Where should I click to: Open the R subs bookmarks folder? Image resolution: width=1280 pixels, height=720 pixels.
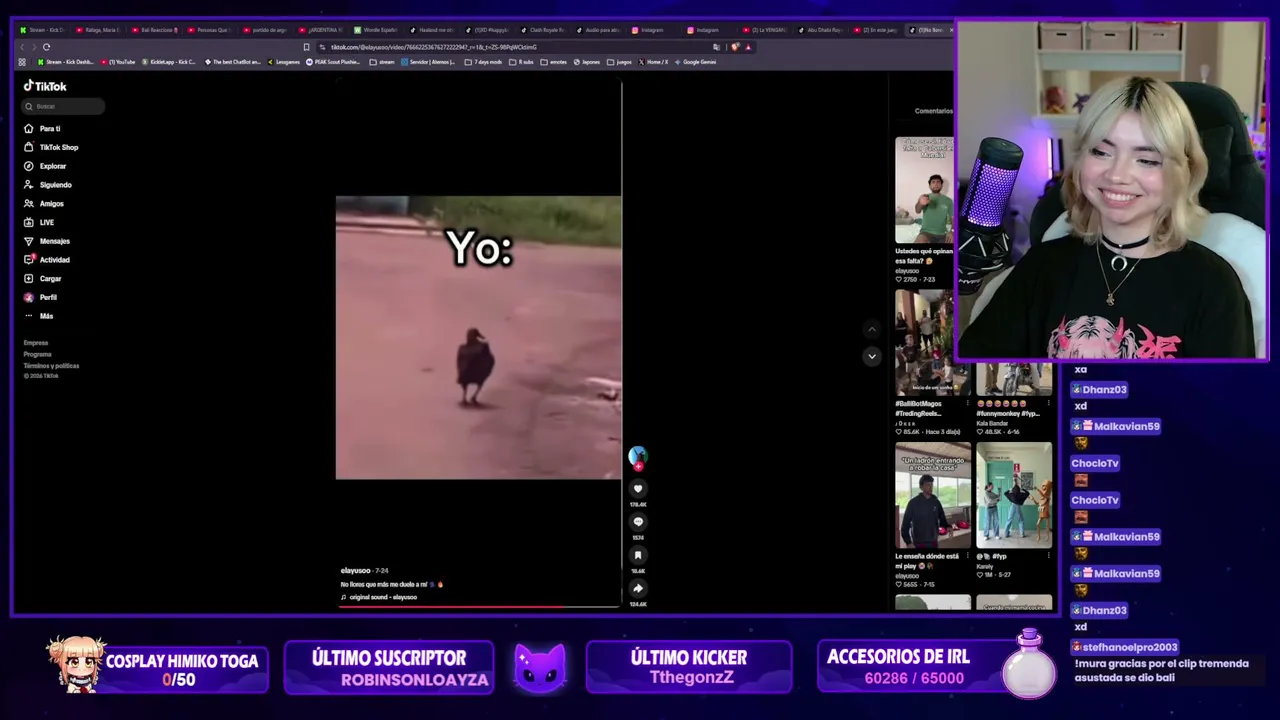(521, 62)
